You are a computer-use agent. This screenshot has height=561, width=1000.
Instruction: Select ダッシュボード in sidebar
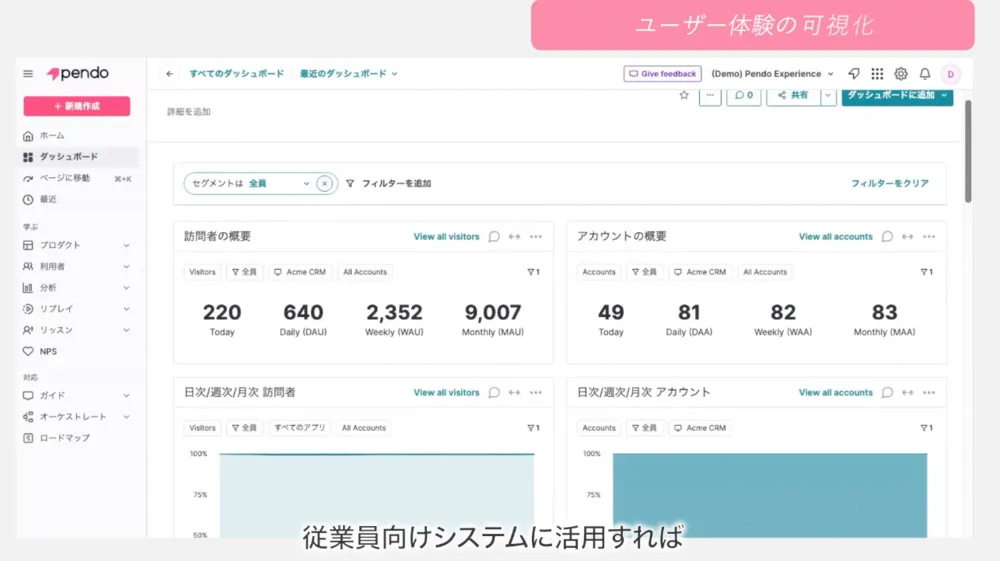pyautogui.click(x=77, y=157)
